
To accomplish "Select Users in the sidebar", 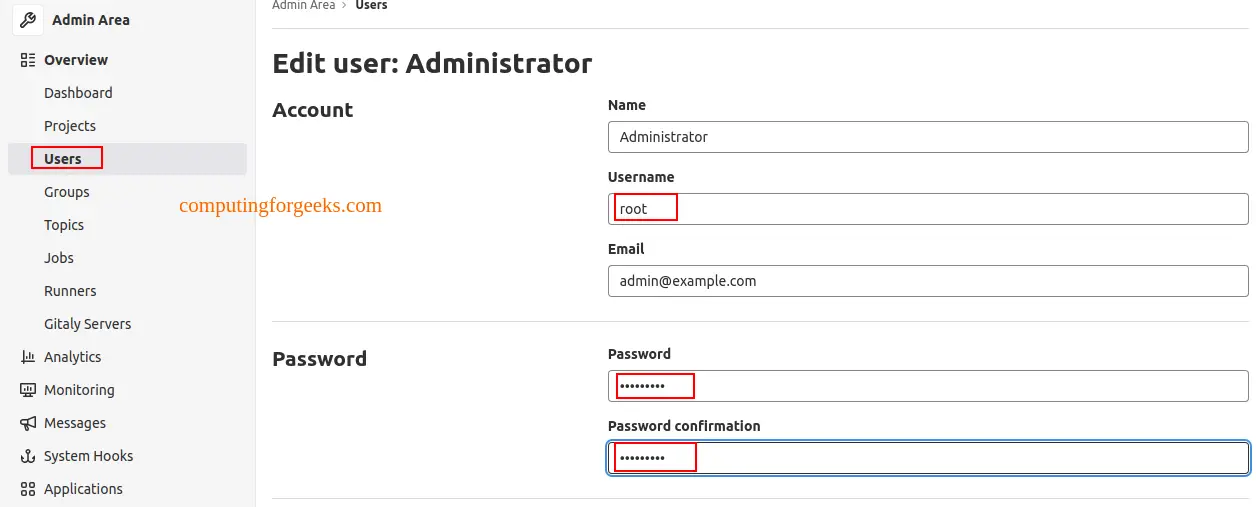I will click(x=63, y=159).
